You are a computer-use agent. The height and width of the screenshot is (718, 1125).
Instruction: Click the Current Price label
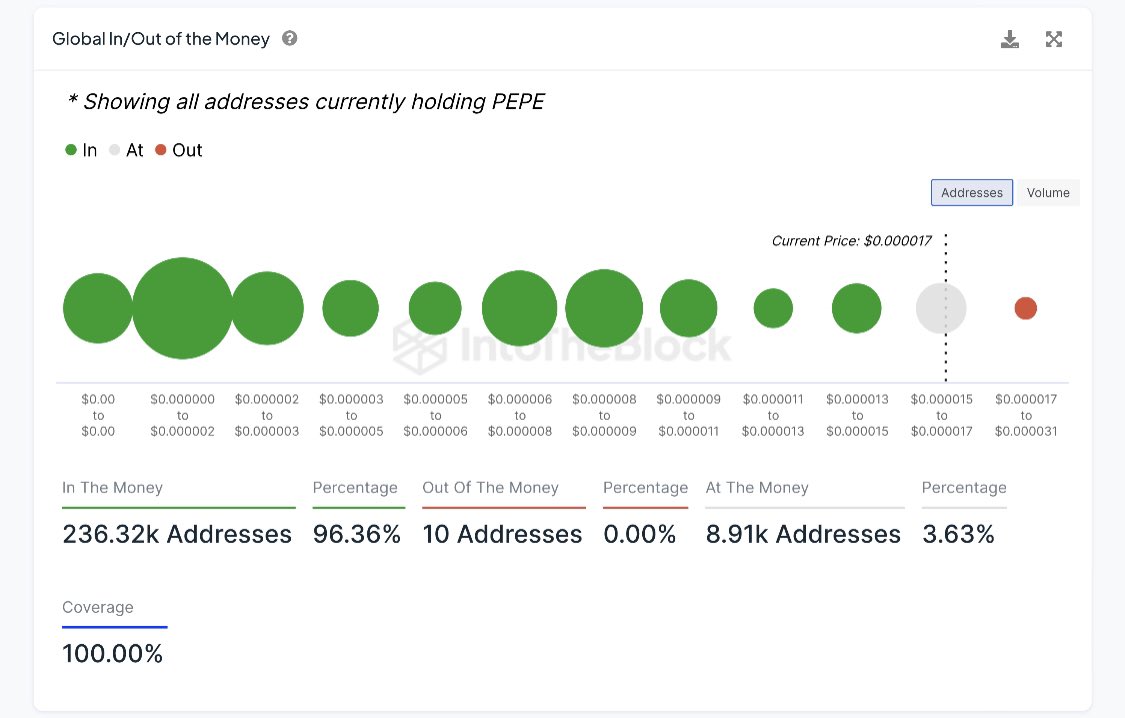pos(853,241)
